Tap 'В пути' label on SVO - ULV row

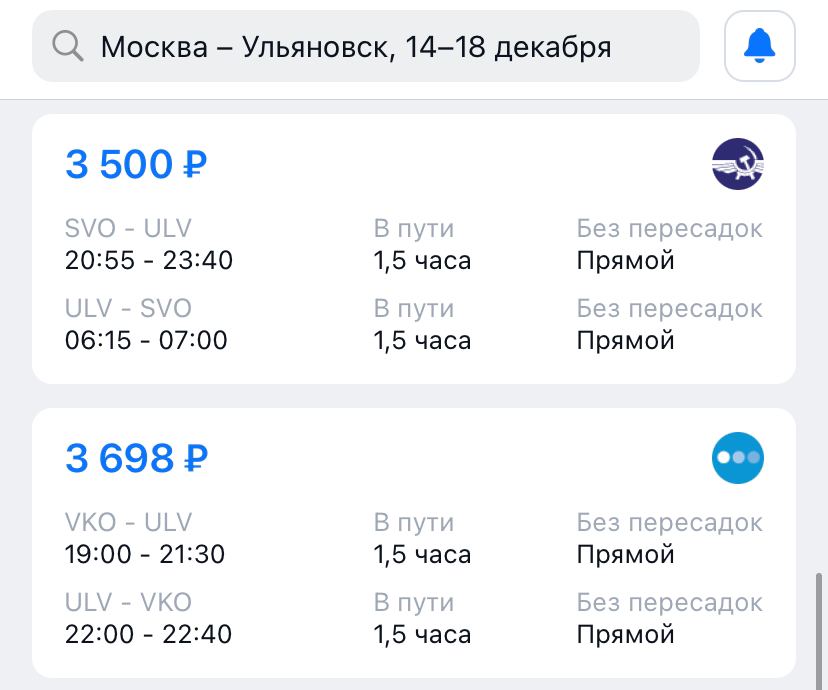point(414,229)
